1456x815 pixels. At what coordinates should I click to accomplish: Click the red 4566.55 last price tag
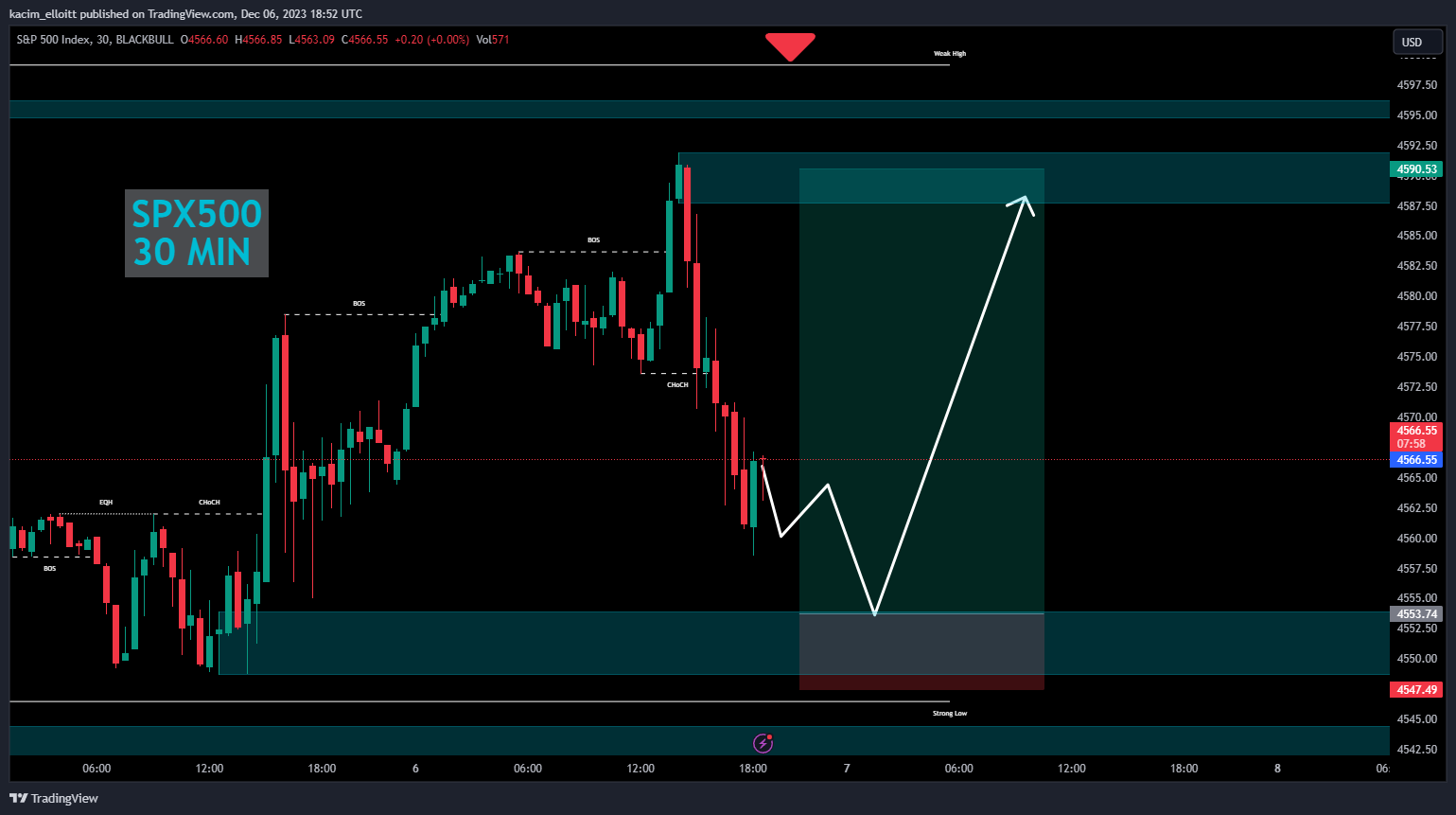click(1416, 431)
